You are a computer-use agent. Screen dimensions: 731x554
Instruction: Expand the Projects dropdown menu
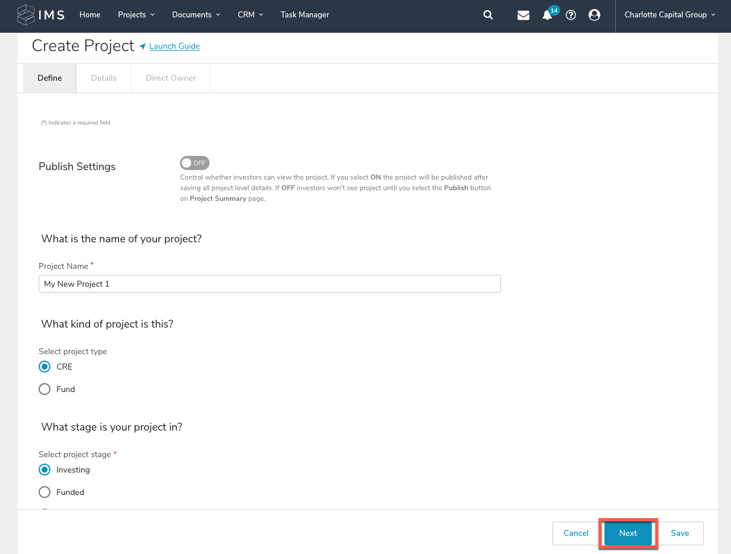tap(136, 15)
